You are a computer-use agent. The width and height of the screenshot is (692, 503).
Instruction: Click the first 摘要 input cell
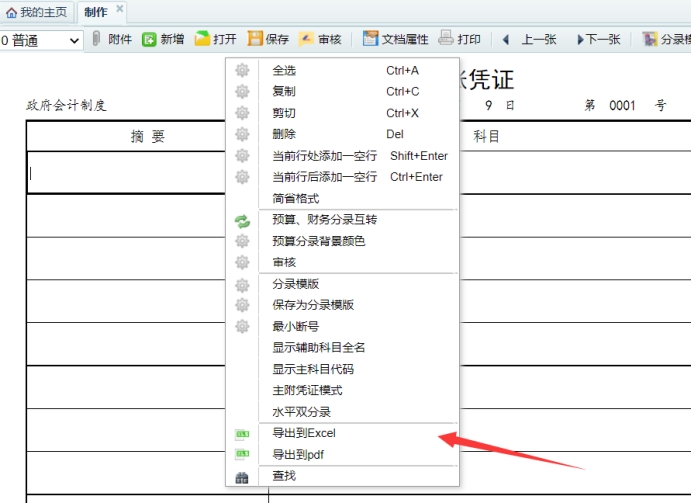coord(125,172)
